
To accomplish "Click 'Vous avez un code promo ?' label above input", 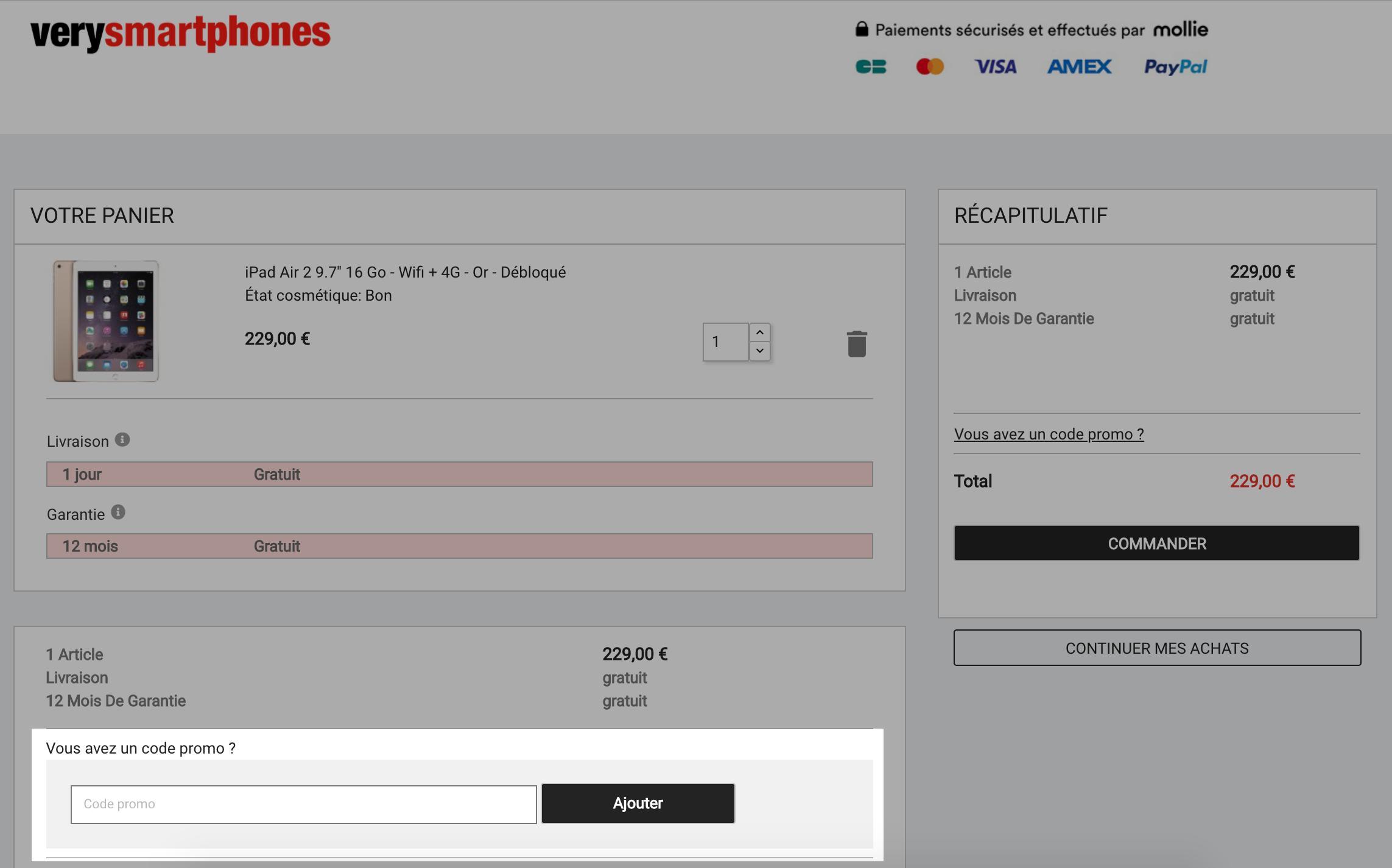I will [x=141, y=748].
